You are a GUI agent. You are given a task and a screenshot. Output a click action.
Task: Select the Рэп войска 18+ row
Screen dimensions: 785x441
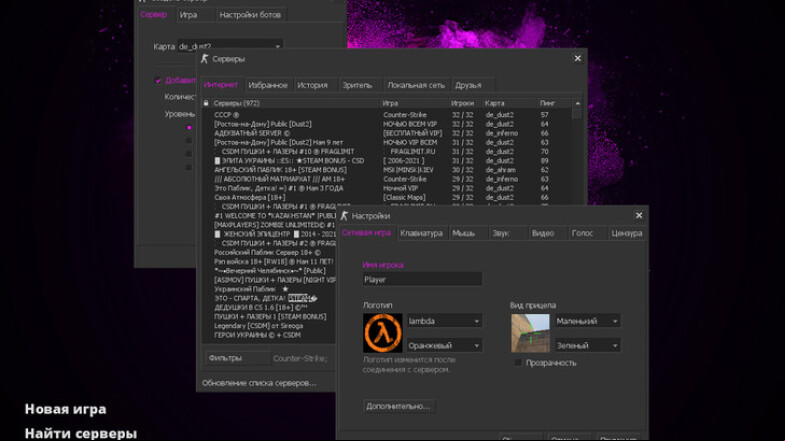pos(269,261)
